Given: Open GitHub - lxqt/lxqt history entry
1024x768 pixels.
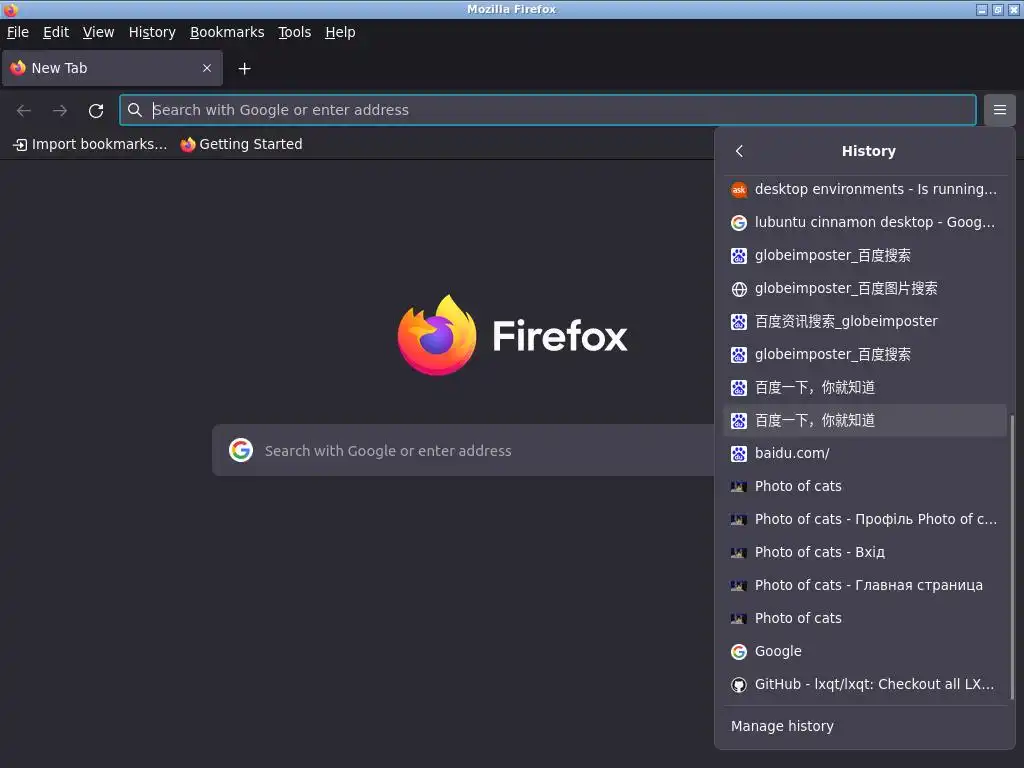Looking at the screenshot, I should pyautogui.click(x=865, y=684).
